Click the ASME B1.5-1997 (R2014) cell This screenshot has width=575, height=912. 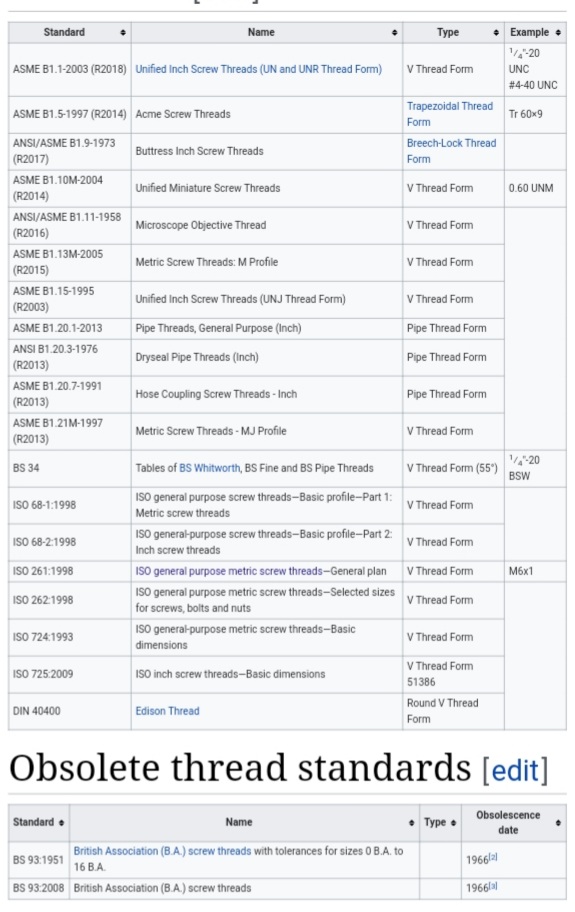click(x=70, y=115)
